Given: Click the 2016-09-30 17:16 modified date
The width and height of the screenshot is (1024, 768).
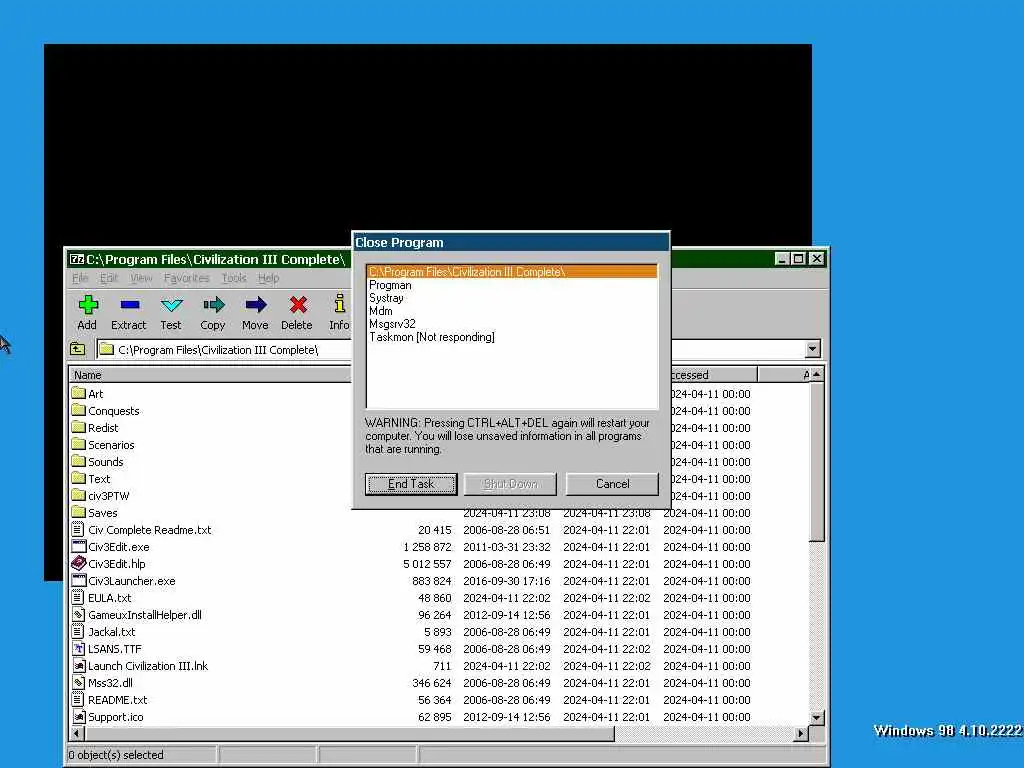Looking at the screenshot, I should coord(507,581).
